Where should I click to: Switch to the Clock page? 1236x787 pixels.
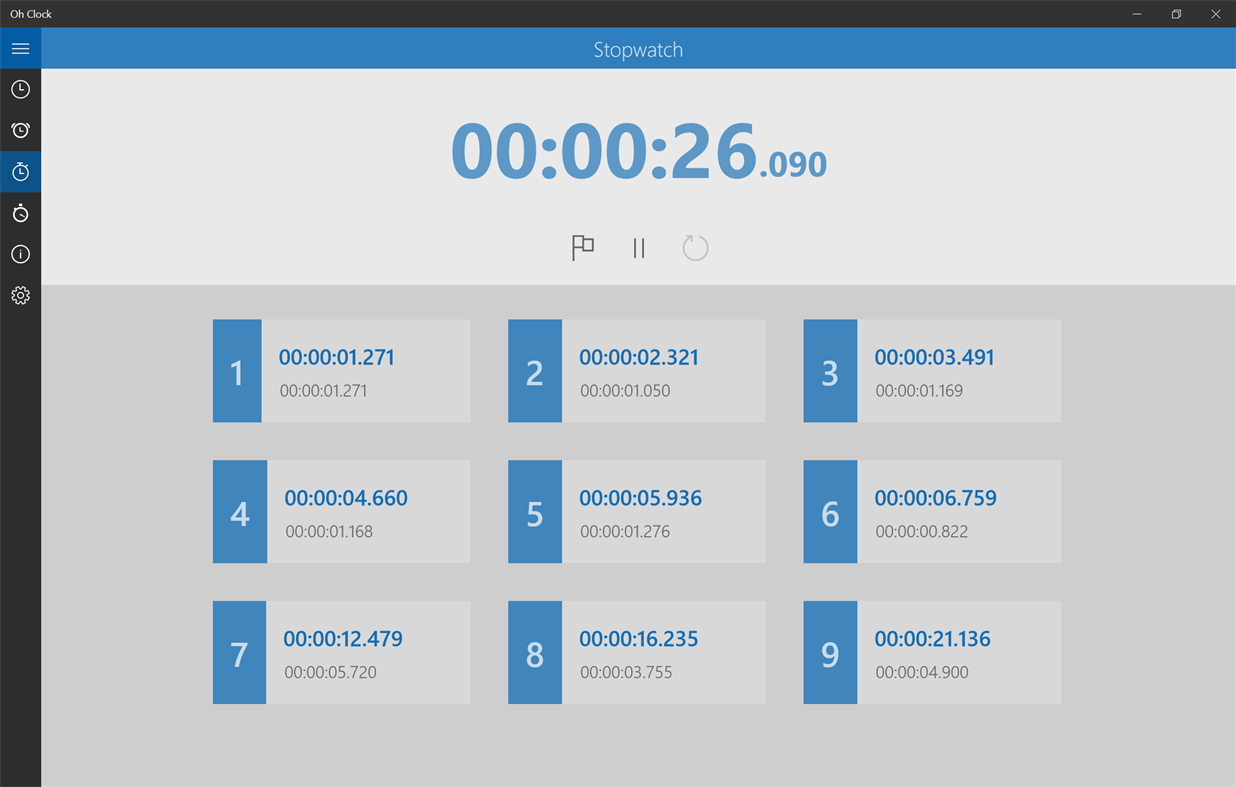click(20, 89)
